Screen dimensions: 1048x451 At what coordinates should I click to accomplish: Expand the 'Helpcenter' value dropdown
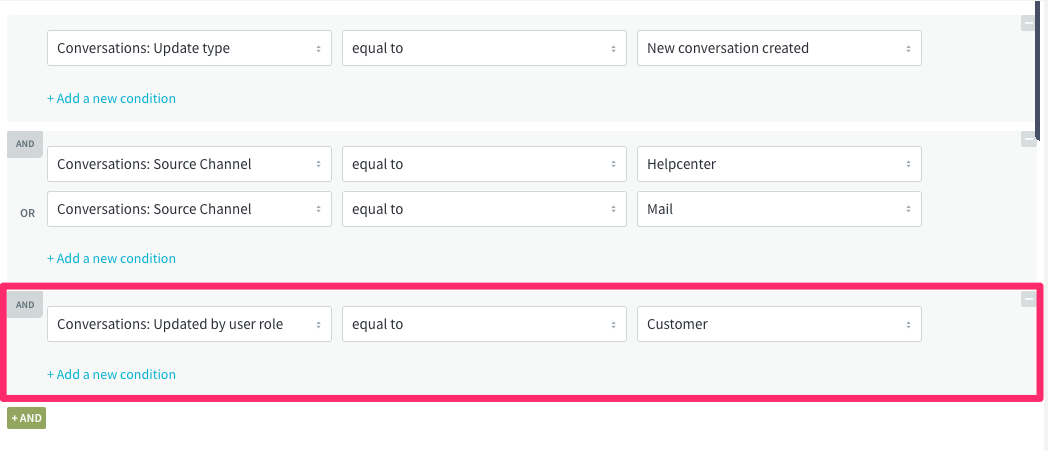(779, 164)
